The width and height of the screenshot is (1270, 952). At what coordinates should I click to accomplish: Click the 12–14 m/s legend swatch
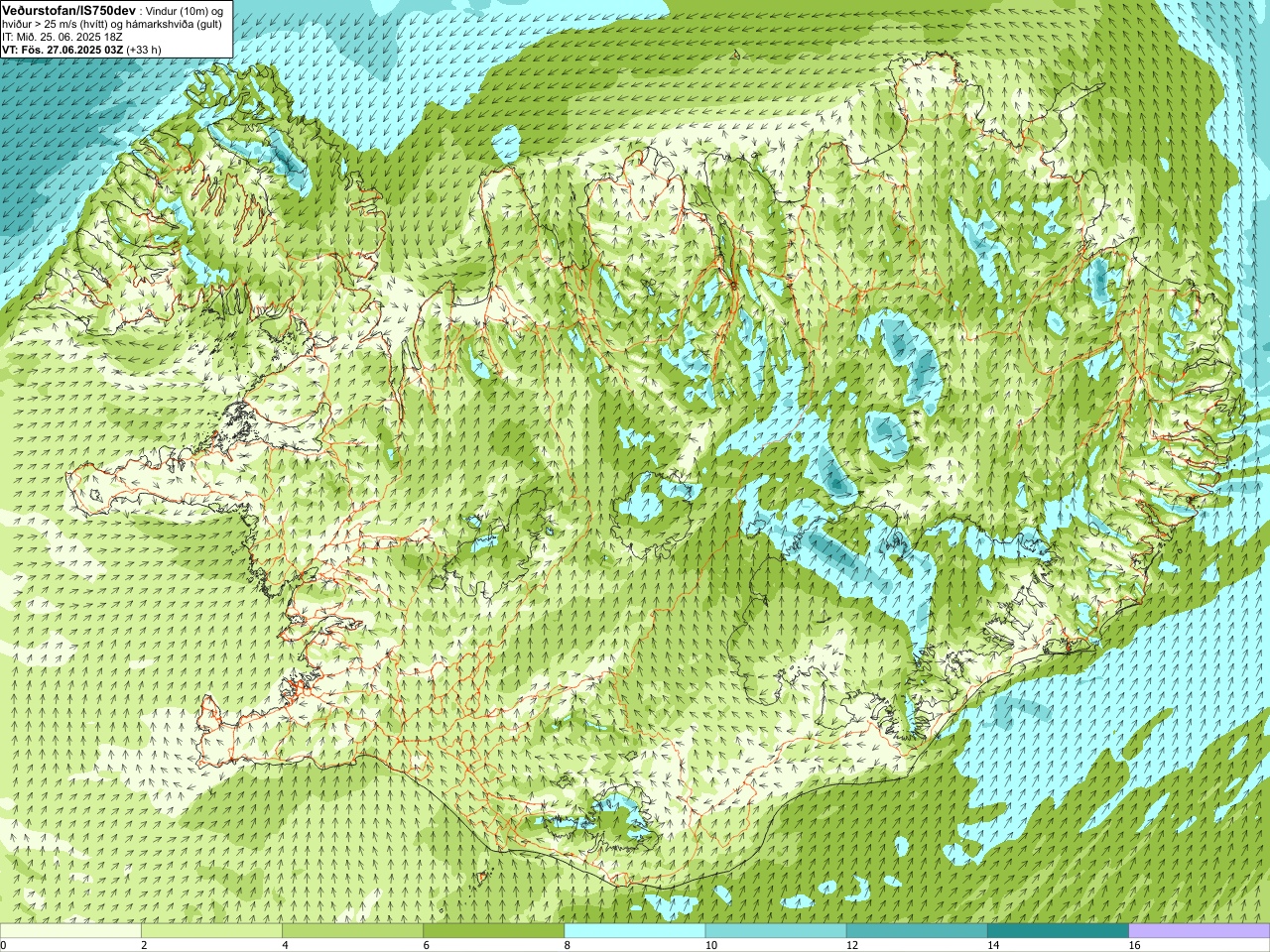point(916,931)
